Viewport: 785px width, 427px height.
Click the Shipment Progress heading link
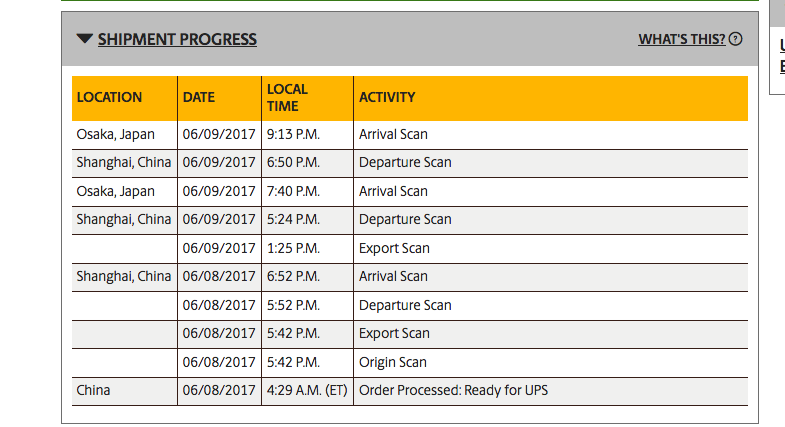[177, 39]
